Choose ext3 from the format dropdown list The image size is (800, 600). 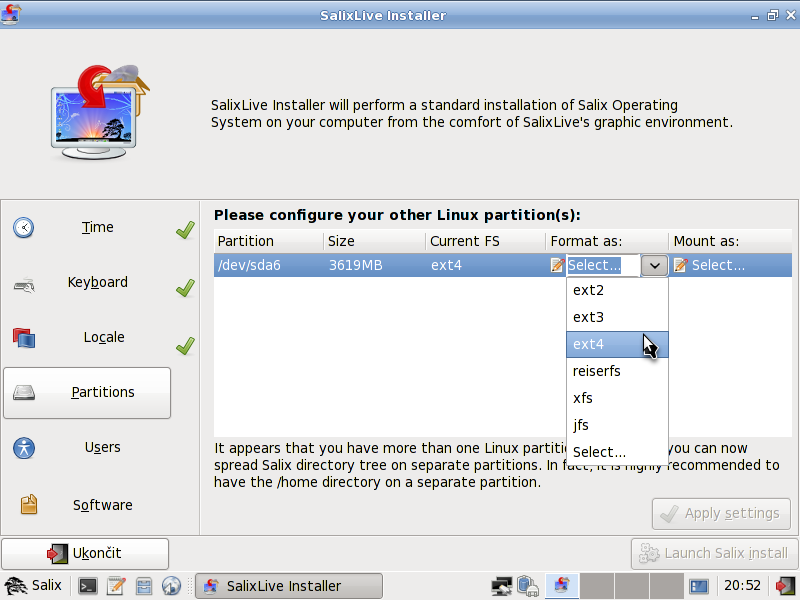tap(617, 317)
